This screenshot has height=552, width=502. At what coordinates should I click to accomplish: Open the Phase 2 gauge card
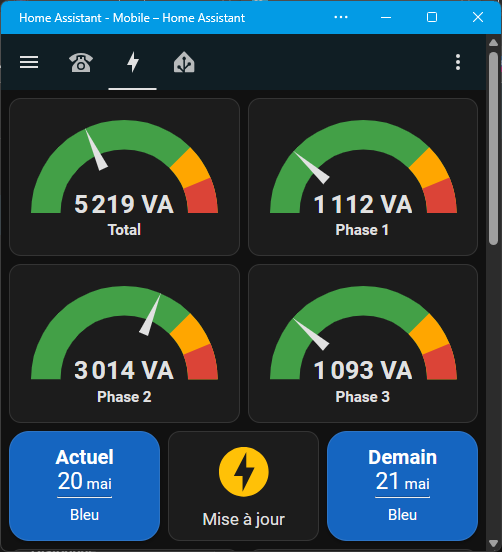pyautogui.click(x=124, y=343)
